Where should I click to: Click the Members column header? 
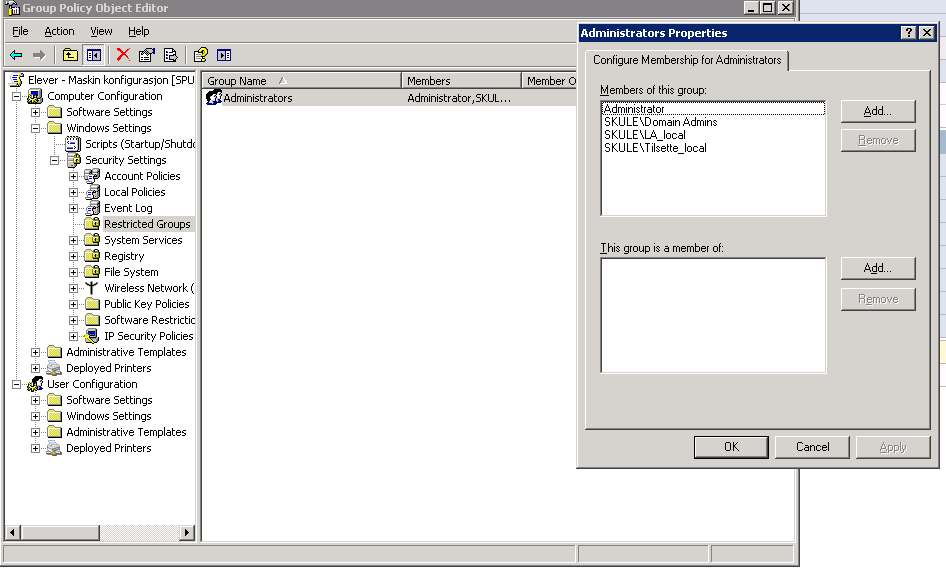(x=461, y=81)
